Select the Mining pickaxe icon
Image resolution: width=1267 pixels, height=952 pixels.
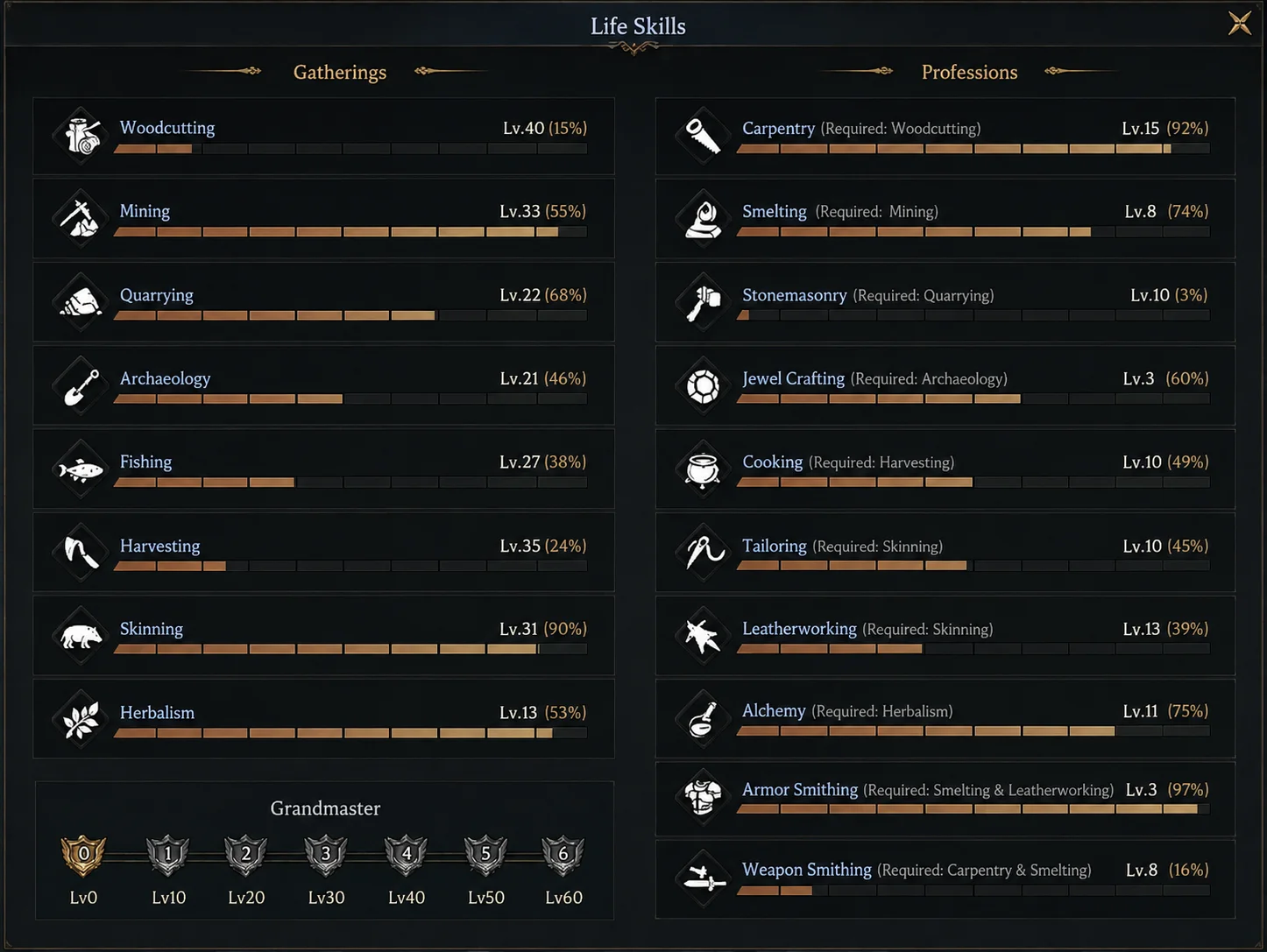pyautogui.click(x=81, y=218)
